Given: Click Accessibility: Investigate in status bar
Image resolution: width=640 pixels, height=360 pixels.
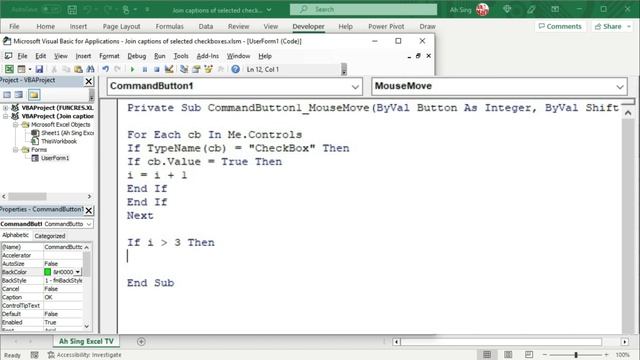Looking at the screenshot, I should tap(84, 355).
